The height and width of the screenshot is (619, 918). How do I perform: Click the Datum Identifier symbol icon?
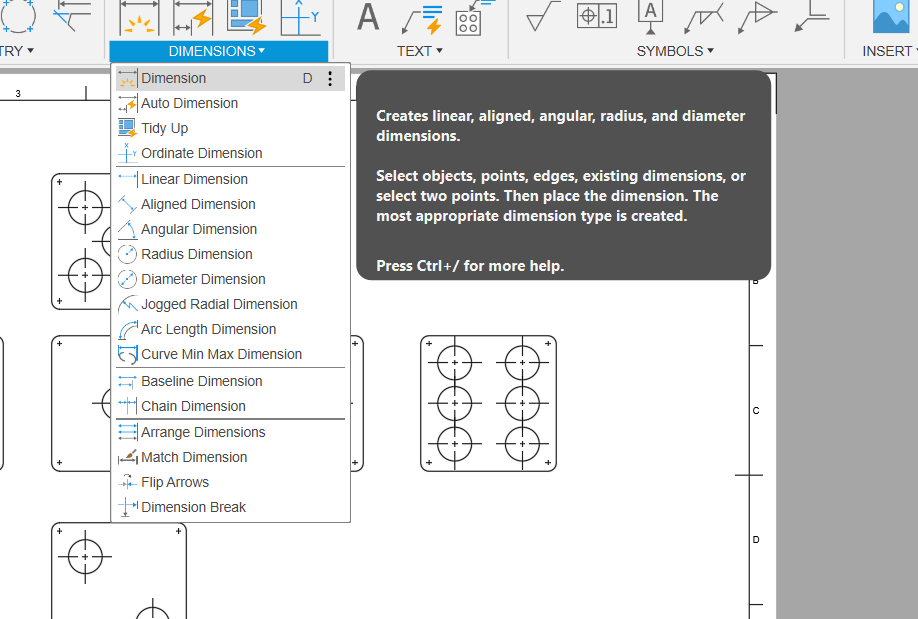tap(650, 16)
